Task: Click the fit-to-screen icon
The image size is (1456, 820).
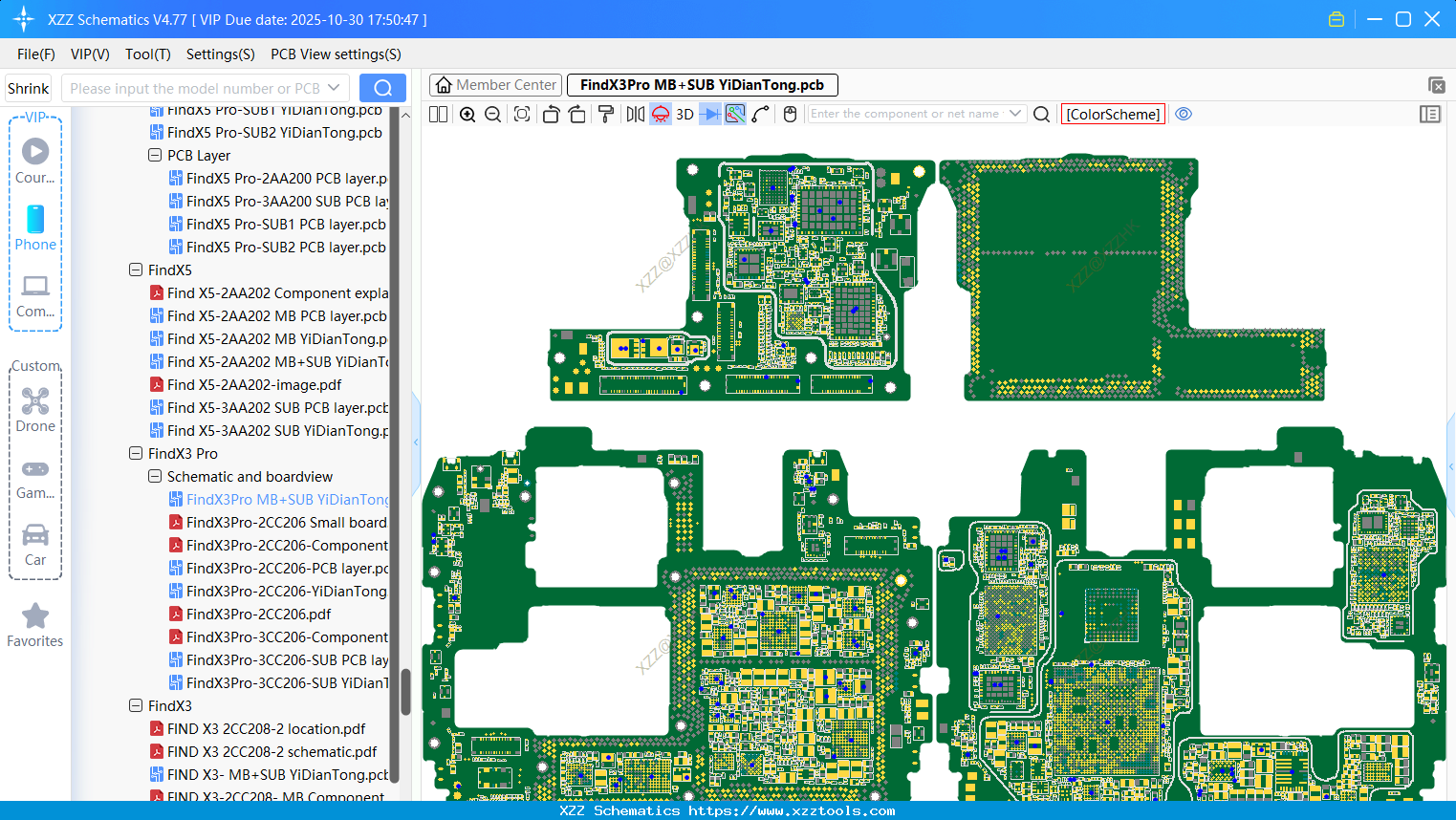Action: point(522,115)
